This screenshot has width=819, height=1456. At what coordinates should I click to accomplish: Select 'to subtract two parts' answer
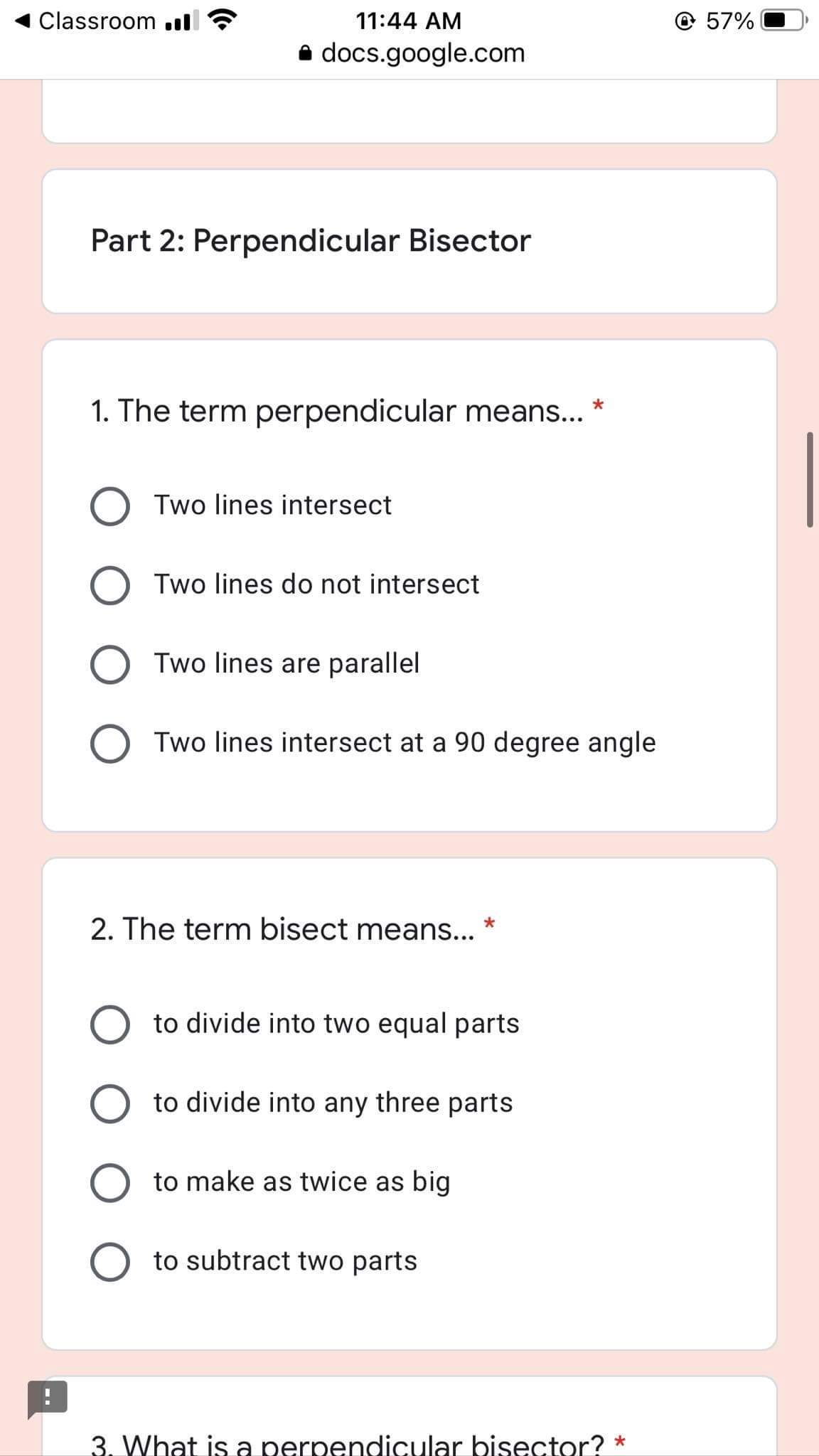coord(110,1261)
